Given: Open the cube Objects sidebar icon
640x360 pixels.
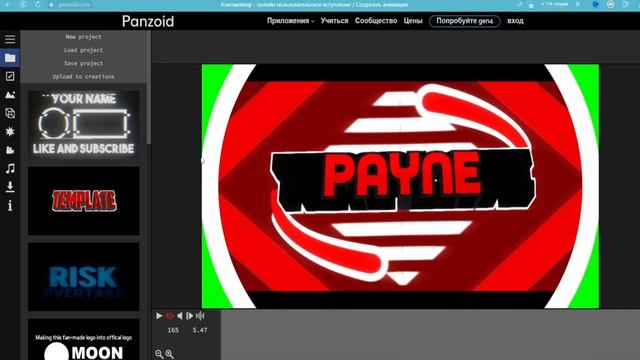Looking at the screenshot, I should click(x=10, y=113).
